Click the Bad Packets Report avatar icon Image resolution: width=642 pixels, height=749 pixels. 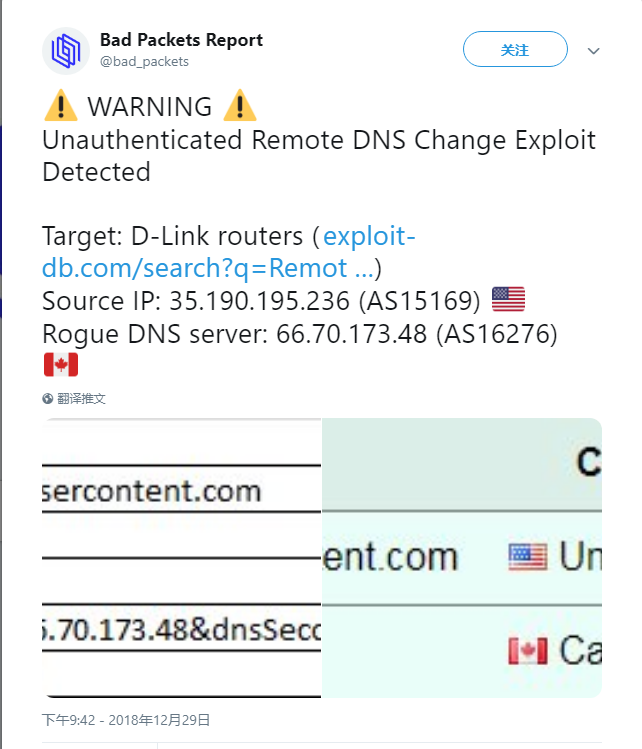pyautogui.click(x=66, y=51)
